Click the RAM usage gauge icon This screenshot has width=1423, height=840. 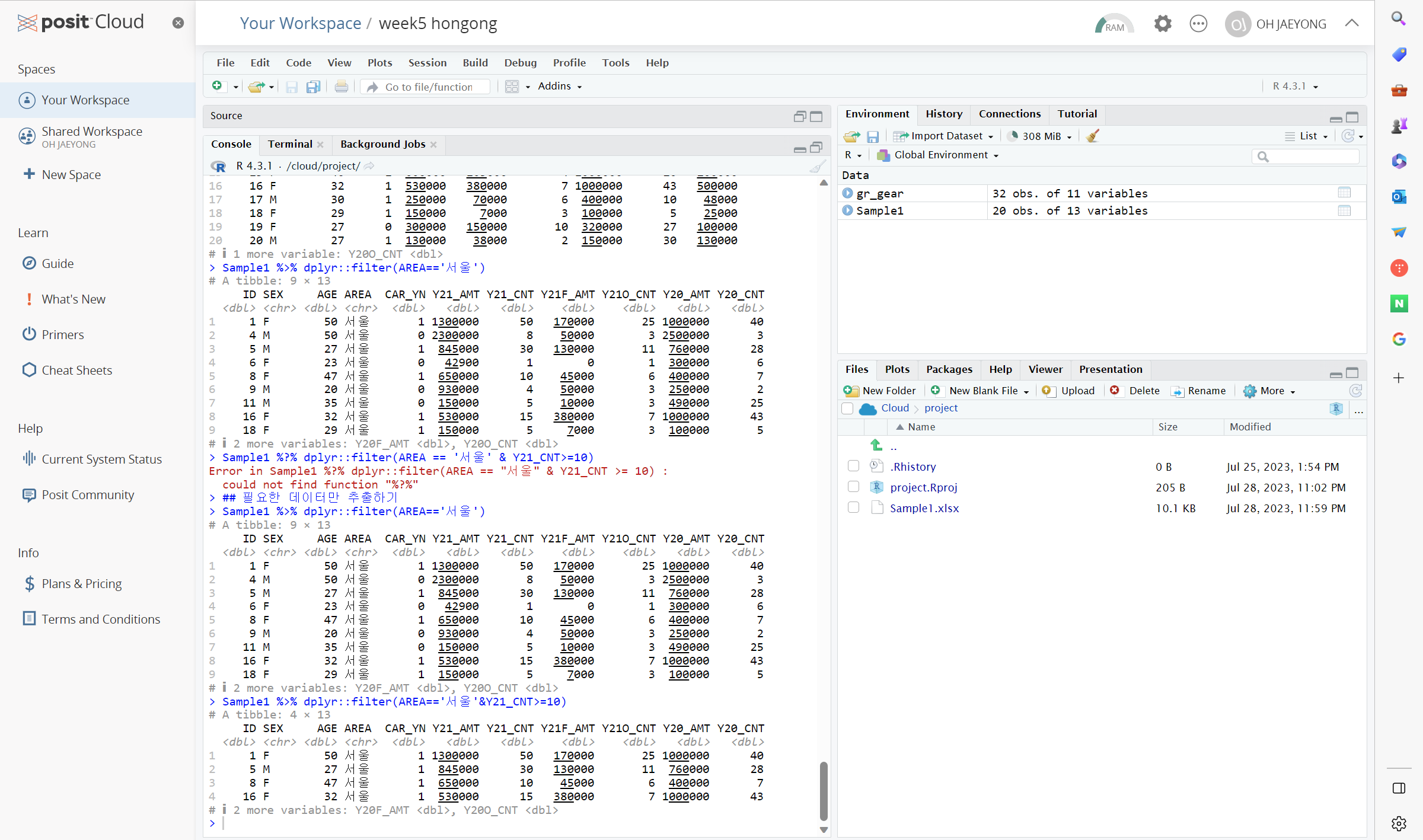[x=1113, y=24]
